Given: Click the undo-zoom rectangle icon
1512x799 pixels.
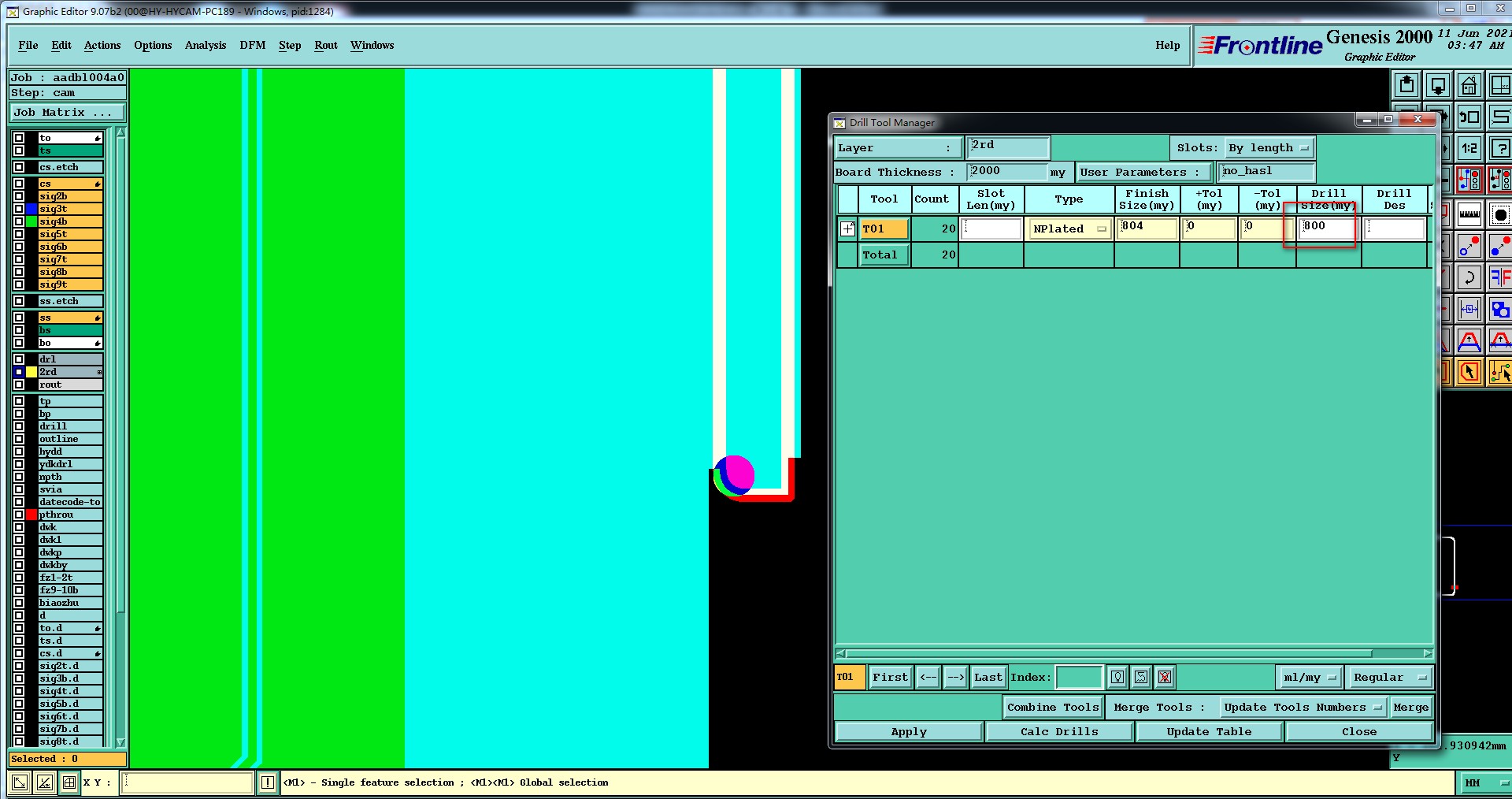Looking at the screenshot, I should coord(1469,117).
